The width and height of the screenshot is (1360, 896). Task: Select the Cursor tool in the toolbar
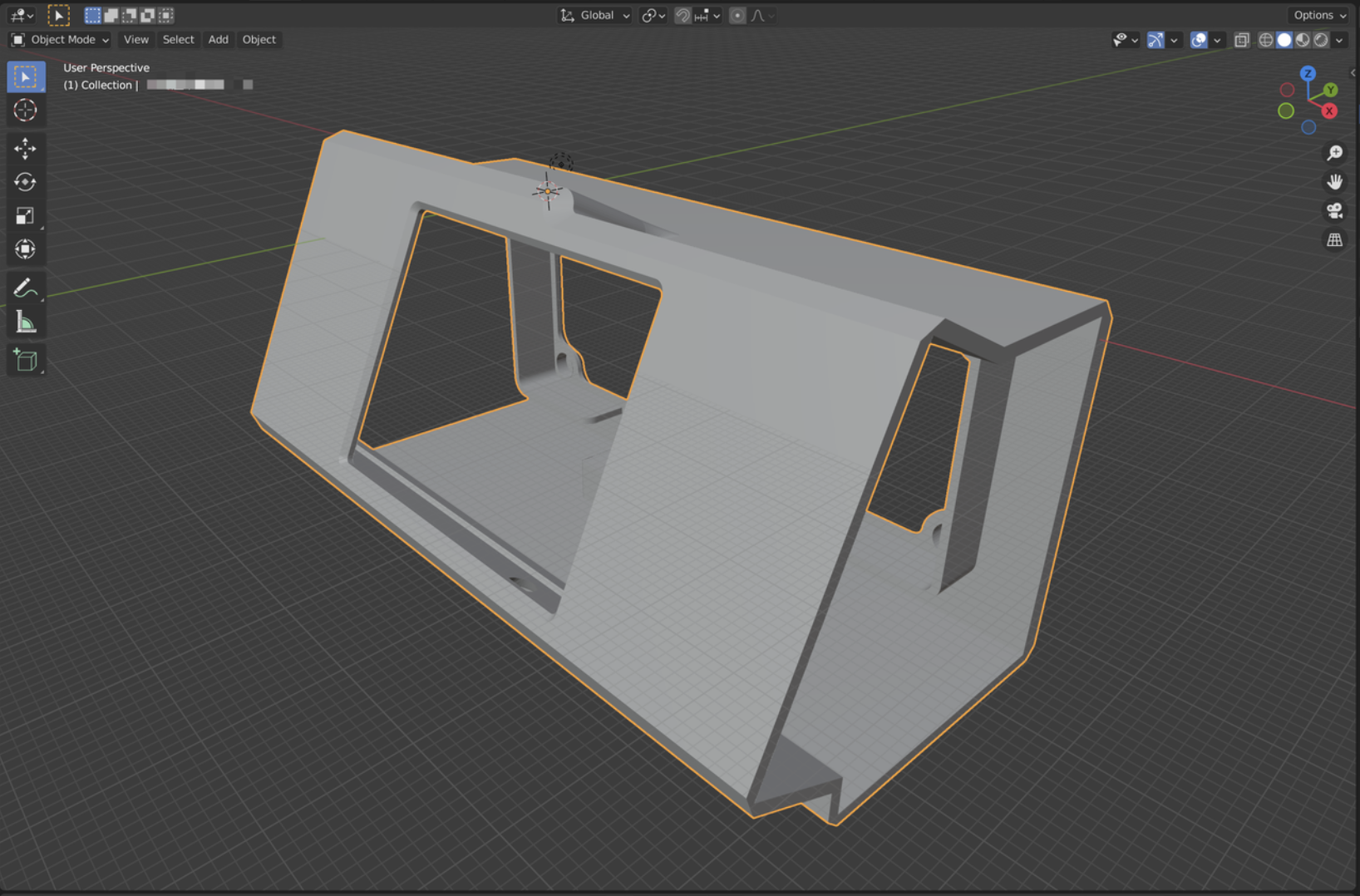point(25,111)
